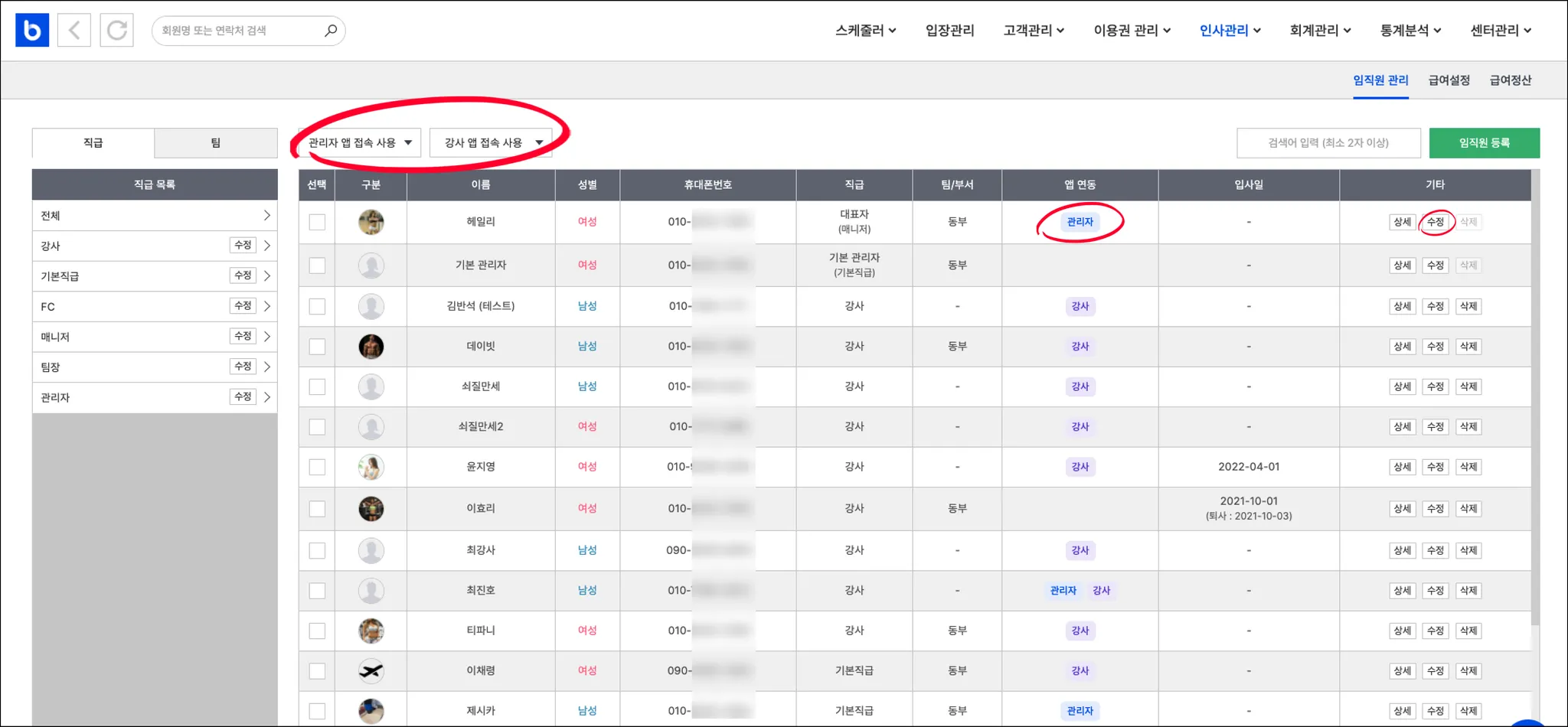Open the 급여설정 sub-tab

tap(1449, 80)
